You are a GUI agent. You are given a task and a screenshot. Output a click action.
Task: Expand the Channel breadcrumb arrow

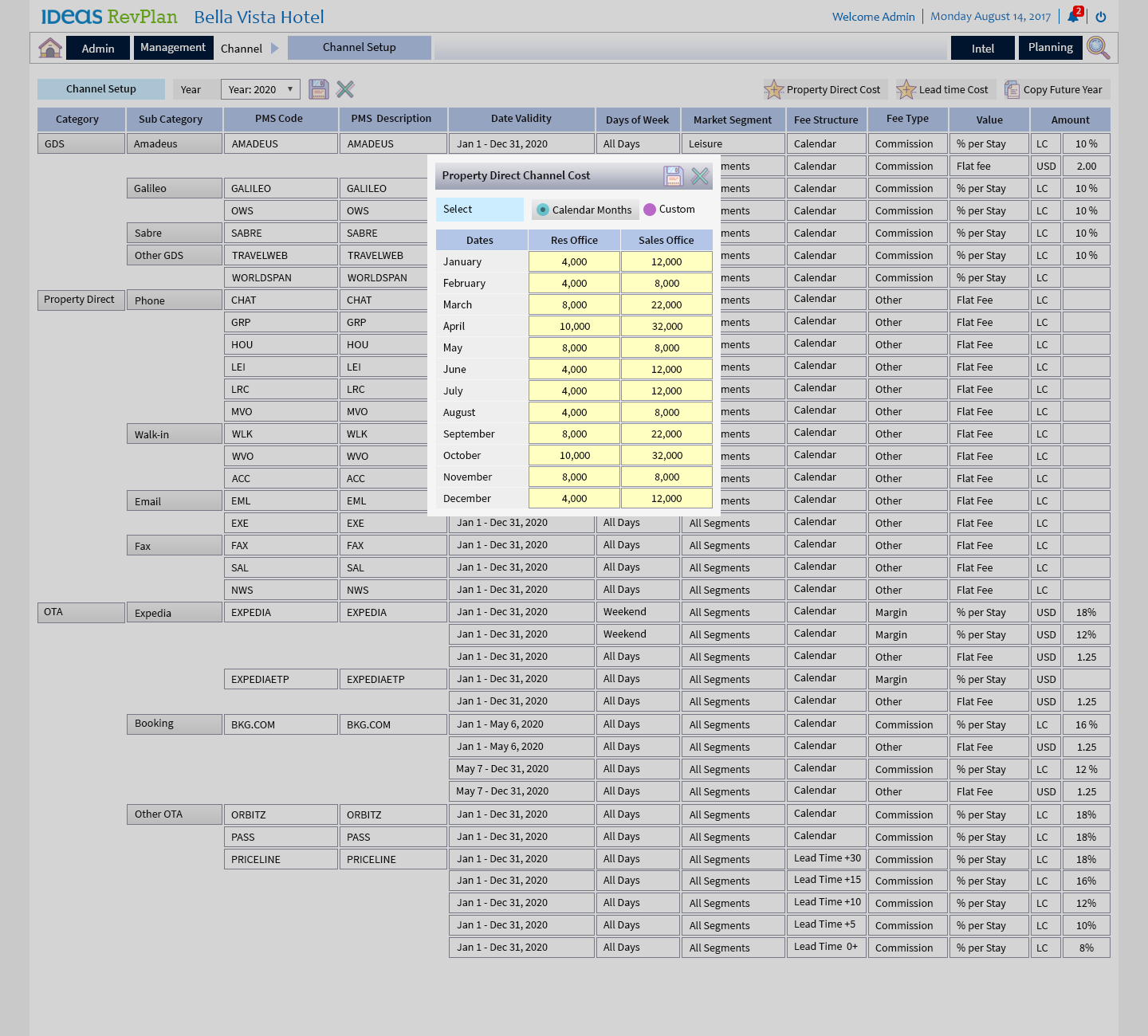tap(275, 49)
